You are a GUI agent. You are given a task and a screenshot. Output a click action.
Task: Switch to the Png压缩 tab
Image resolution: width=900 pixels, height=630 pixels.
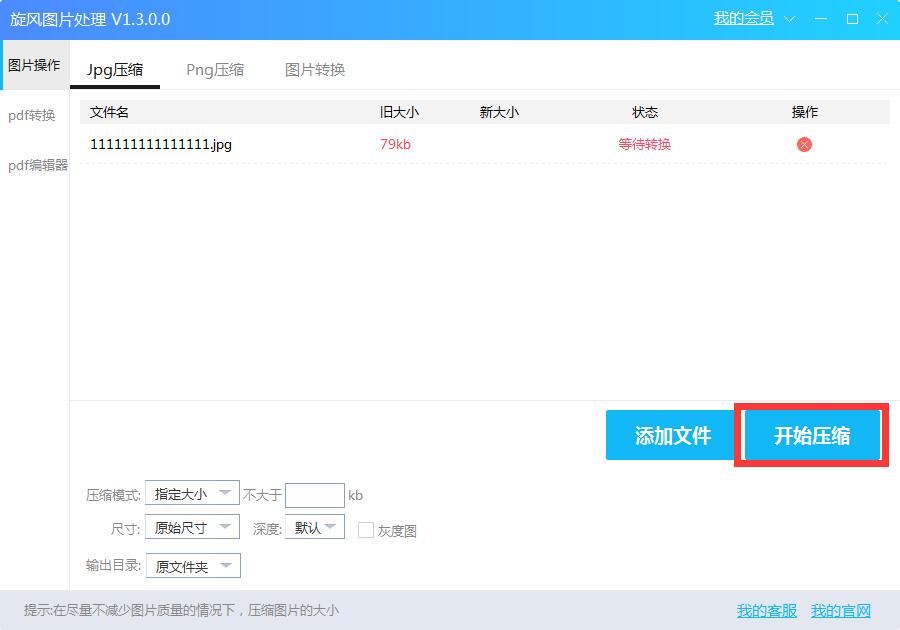coord(213,70)
